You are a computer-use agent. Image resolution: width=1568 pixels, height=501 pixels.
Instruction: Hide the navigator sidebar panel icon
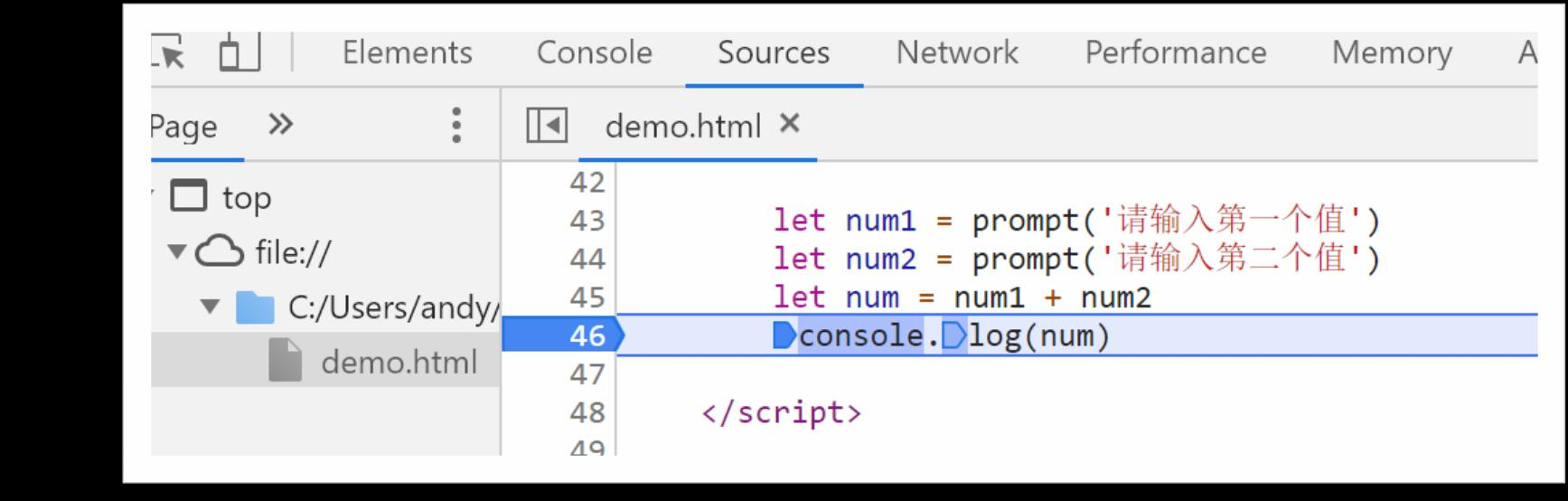pos(547,126)
